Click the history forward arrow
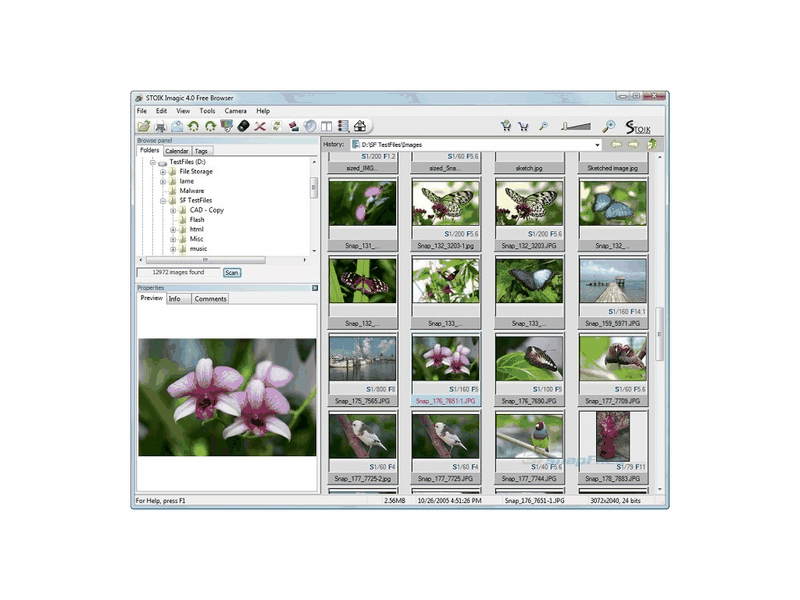 (633, 144)
